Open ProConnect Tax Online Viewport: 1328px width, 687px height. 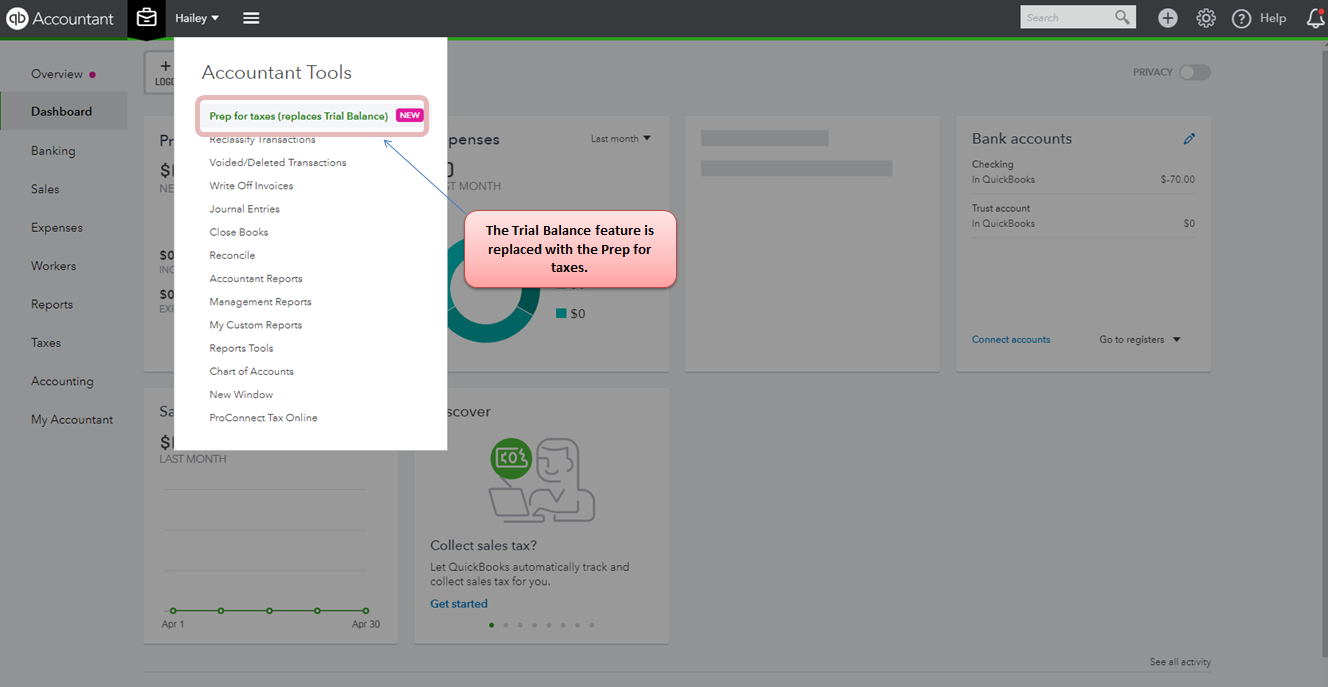coord(263,418)
